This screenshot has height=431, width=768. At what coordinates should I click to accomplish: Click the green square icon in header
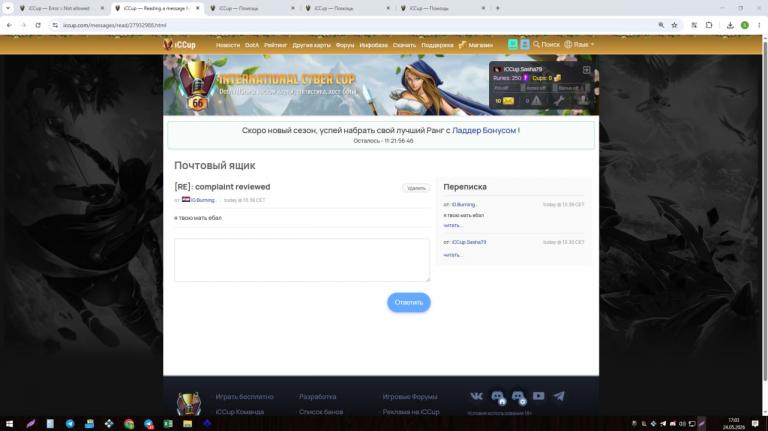pyautogui.click(x=513, y=45)
